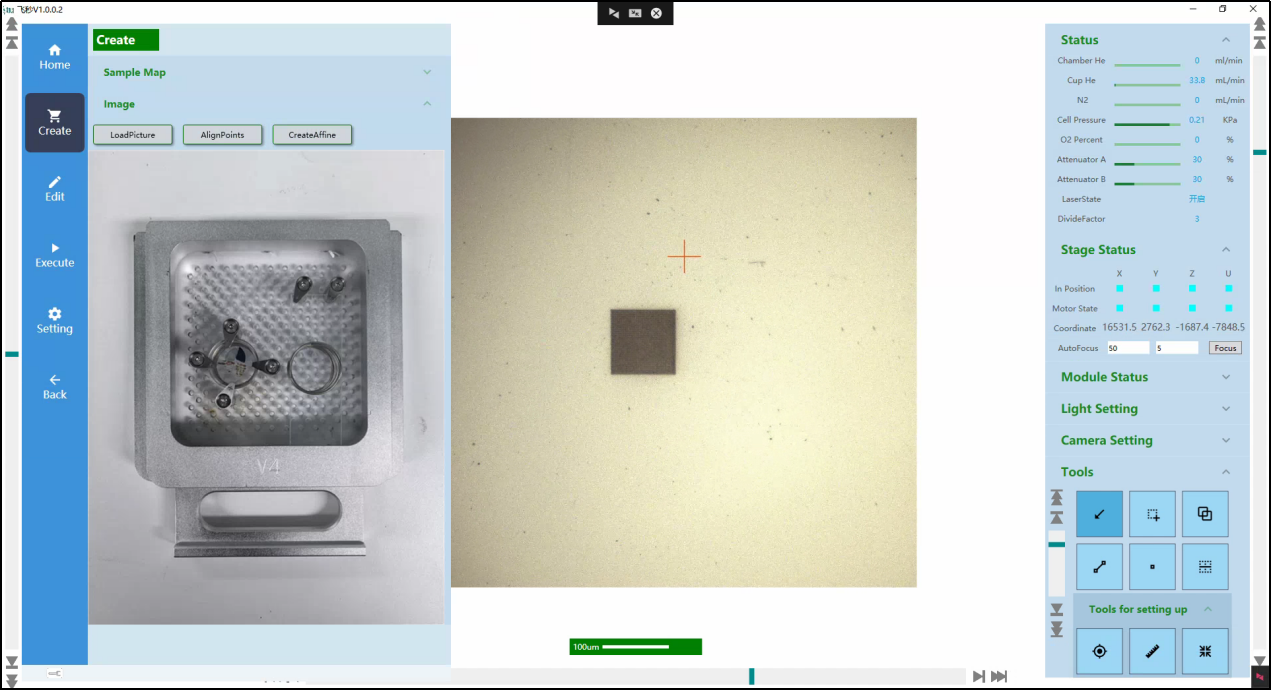Viewport: 1272px width, 690px height.
Task: Select the line segment tool
Action: 1099,567
